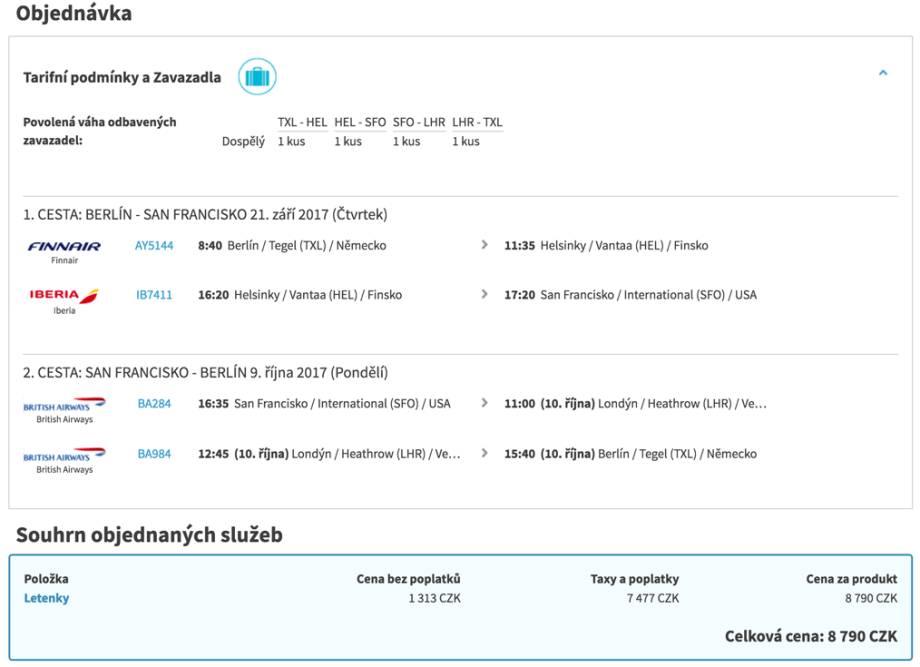The image size is (920, 667).
Task: Collapse the Tarifní podmínky a Zavazadla section
Action: point(882,73)
